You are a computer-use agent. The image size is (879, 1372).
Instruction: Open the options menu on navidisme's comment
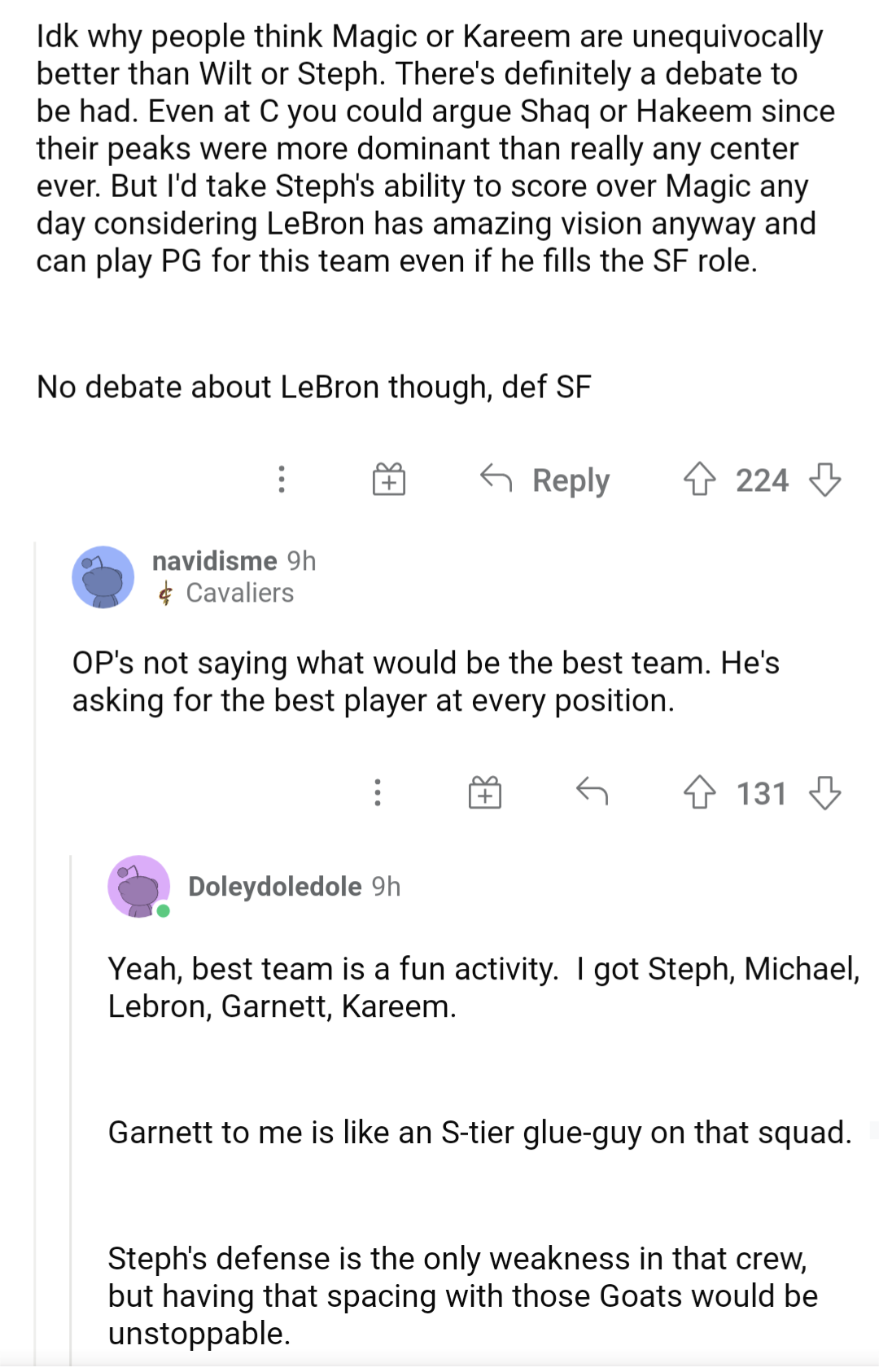click(x=377, y=792)
